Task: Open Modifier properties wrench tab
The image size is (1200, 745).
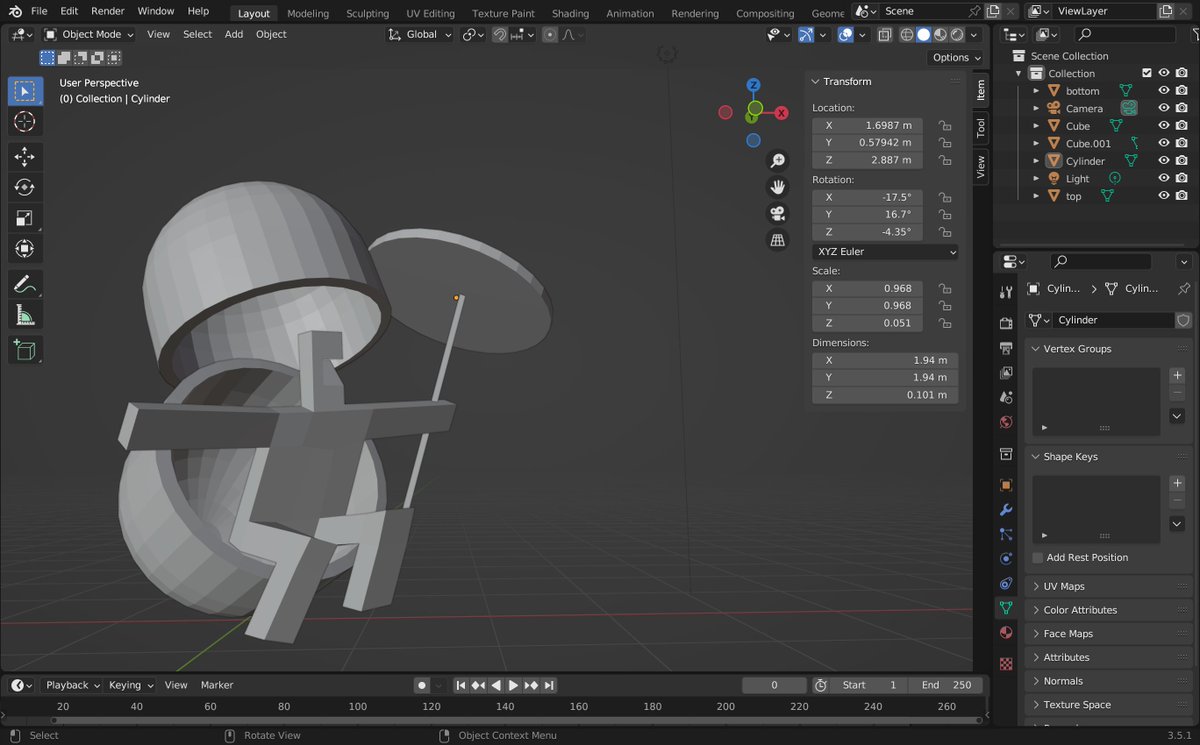Action: click(x=1006, y=510)
